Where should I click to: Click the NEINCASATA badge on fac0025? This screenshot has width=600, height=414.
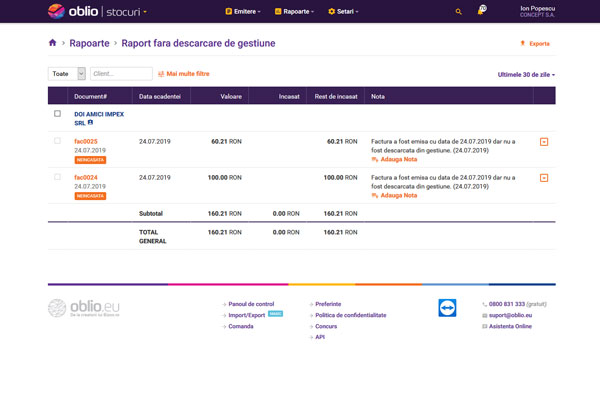(x=90, y=160)
